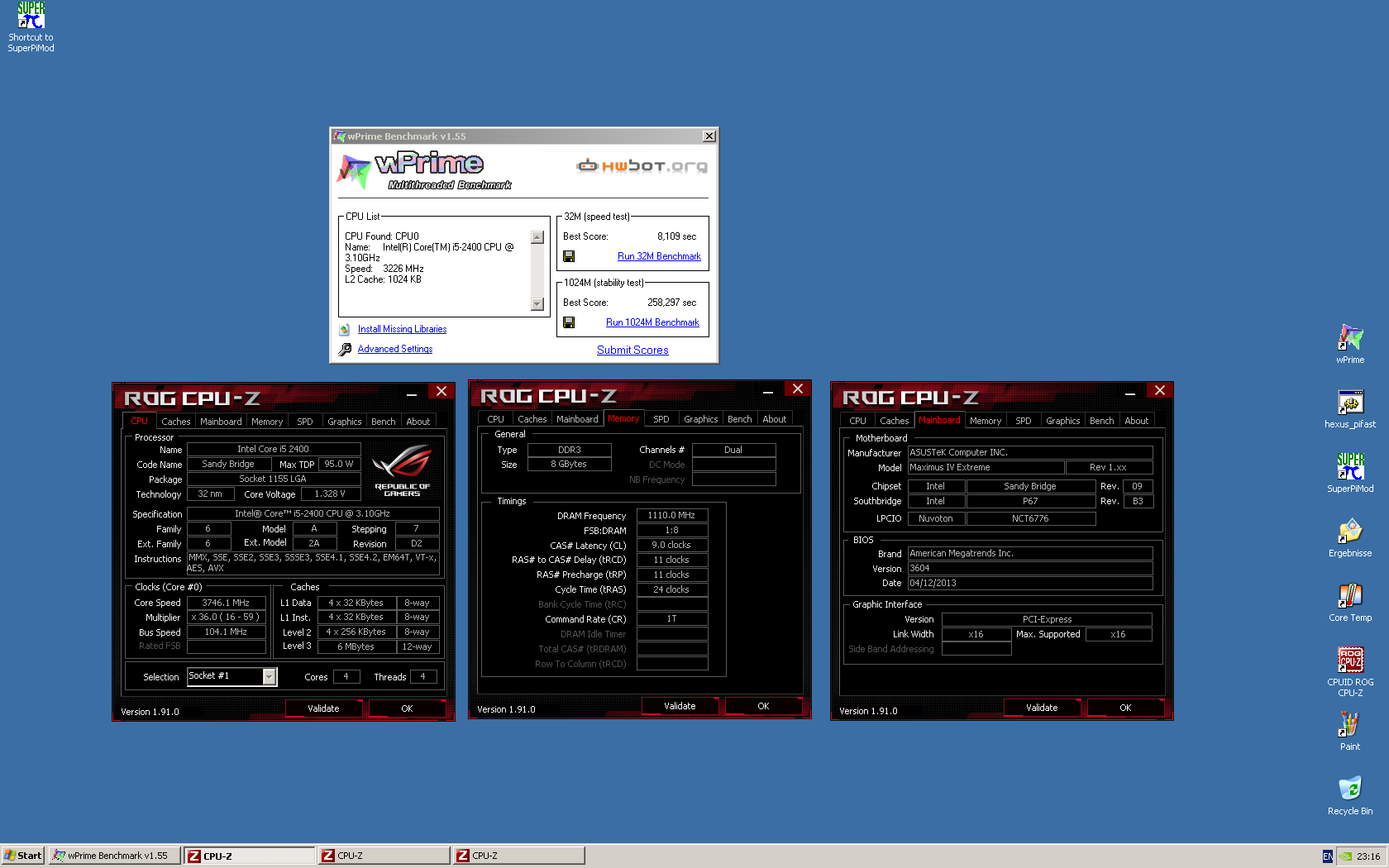Activate the second CPU-Z taskbar button
This screenshot has height=868, width=1389.
[384, 856]
